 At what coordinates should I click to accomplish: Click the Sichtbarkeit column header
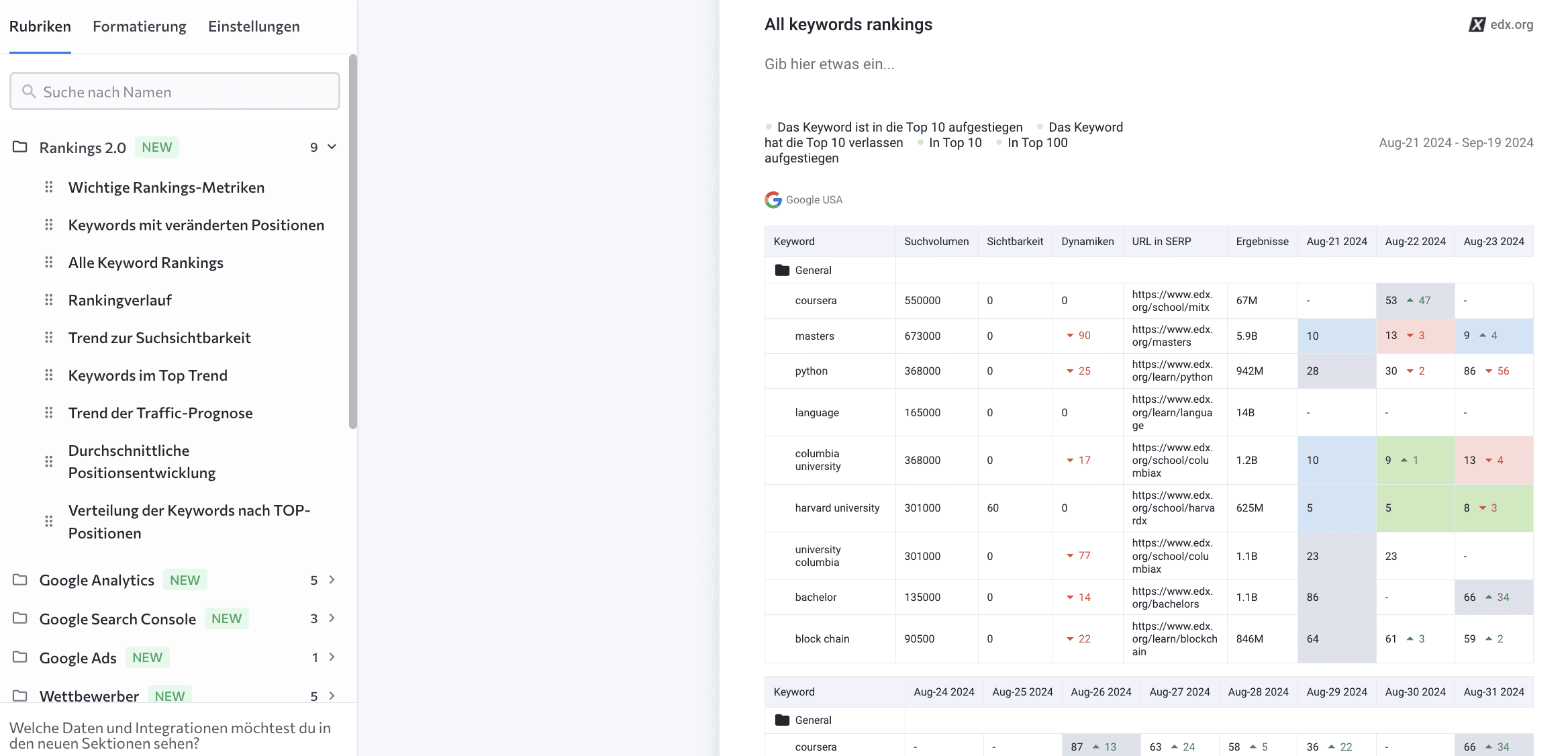(1015, 241)
